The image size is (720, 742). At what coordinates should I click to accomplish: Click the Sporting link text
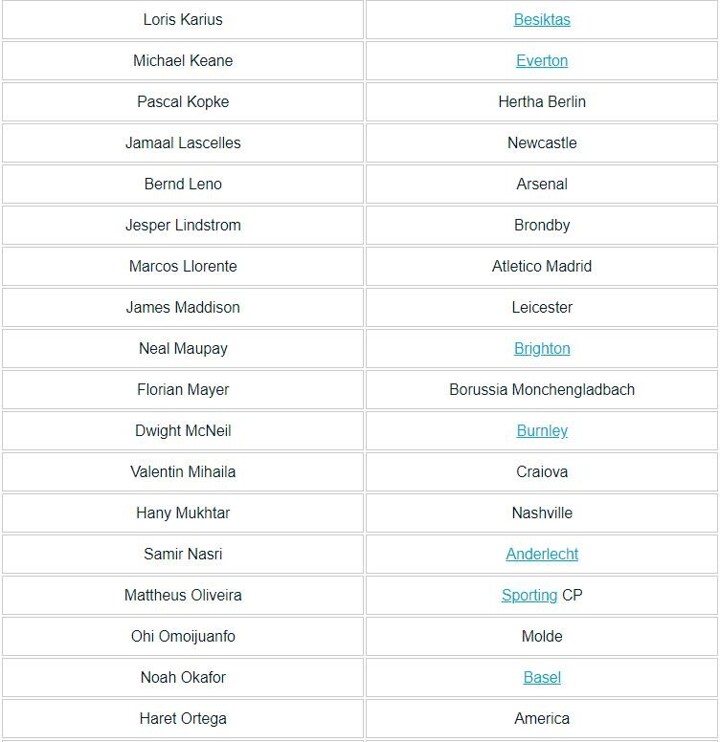[x=529, y=595]
